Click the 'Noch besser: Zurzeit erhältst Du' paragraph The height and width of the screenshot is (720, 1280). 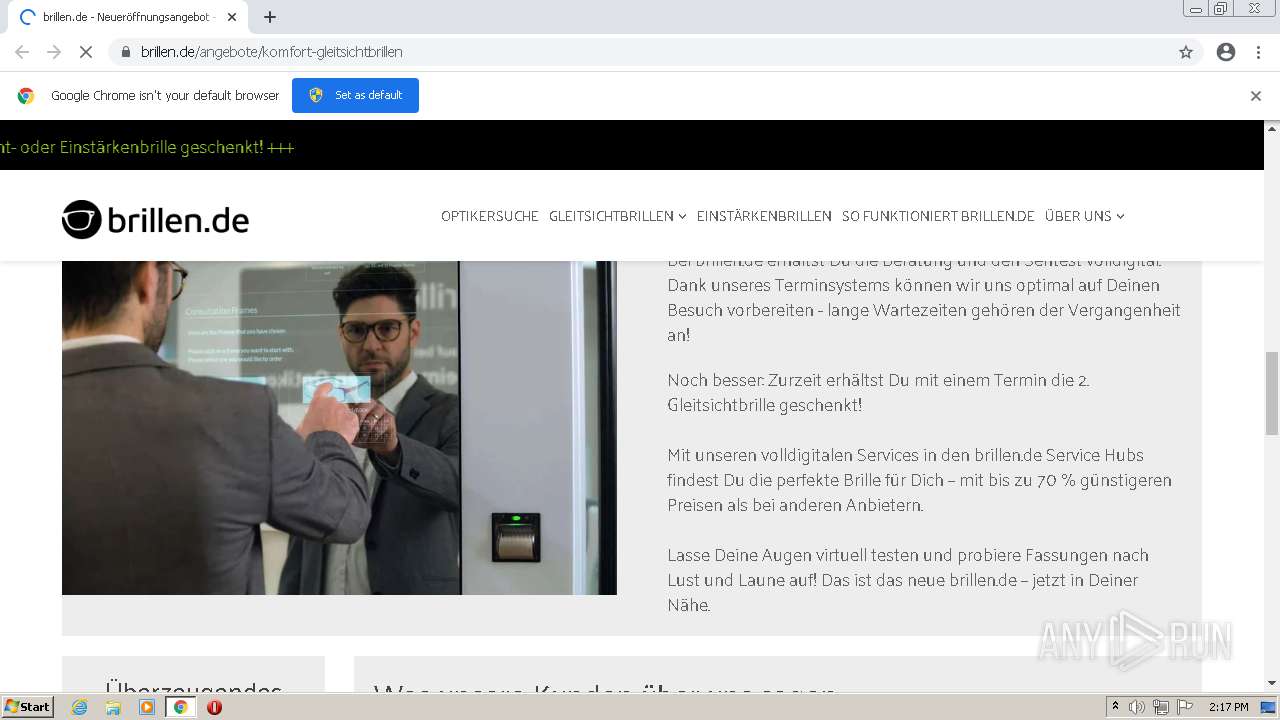click(x=878, y=392)
